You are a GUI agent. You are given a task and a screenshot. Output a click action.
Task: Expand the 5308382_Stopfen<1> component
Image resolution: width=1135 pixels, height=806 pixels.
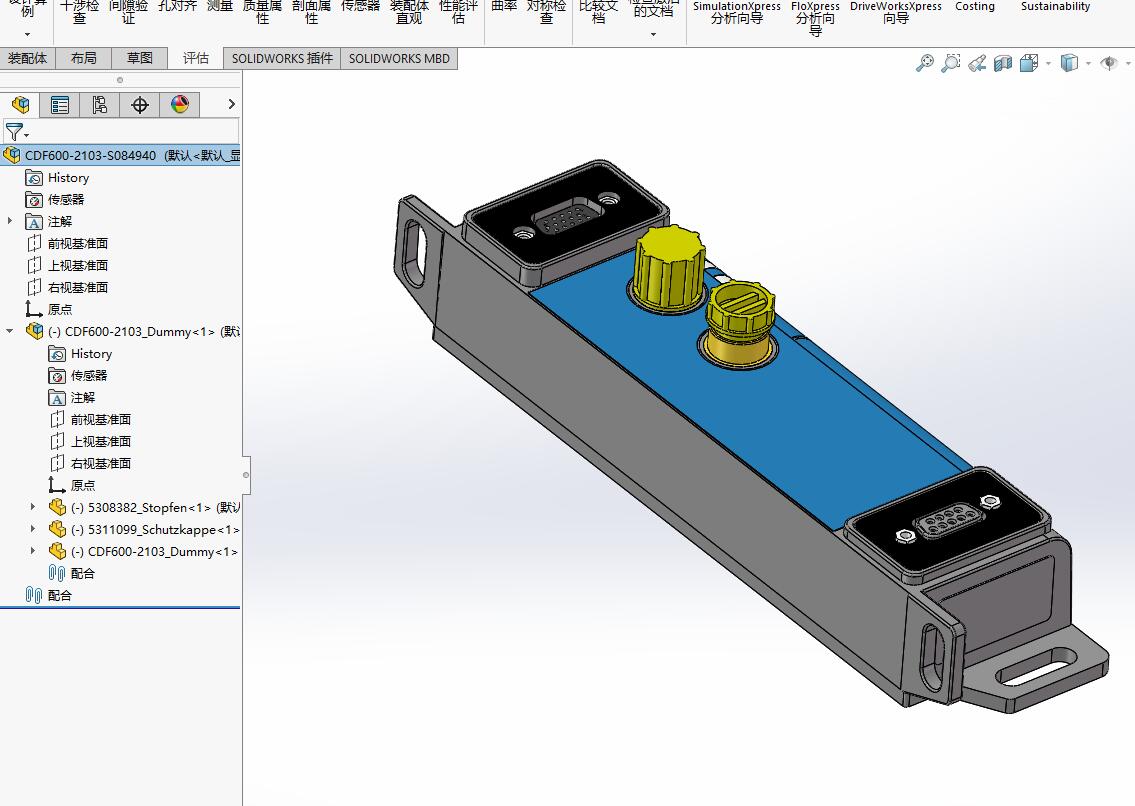point(33,507)
